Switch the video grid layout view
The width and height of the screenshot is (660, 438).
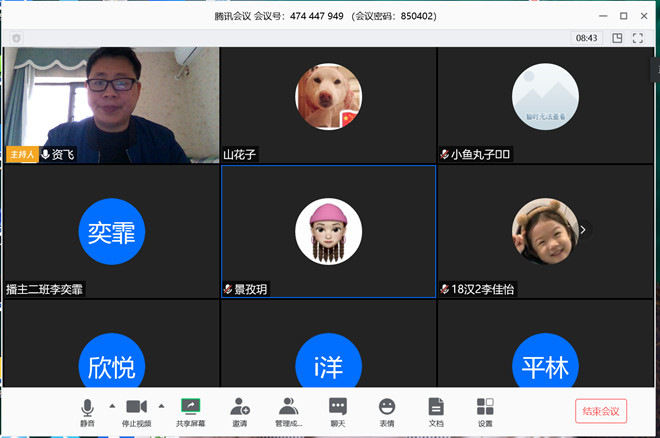click(x=617, y=38)
